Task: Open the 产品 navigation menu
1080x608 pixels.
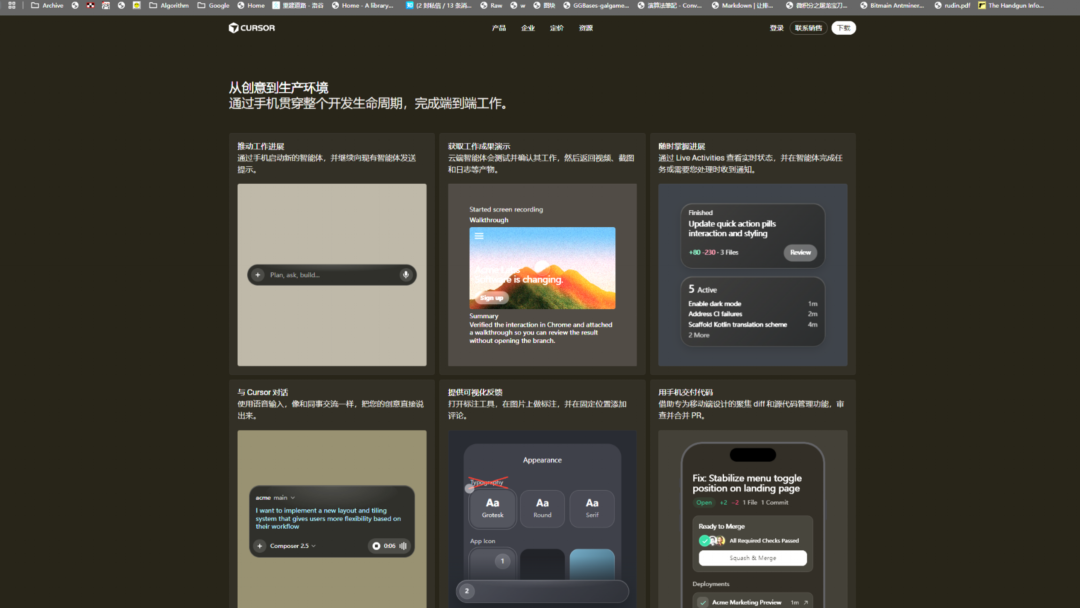Action: coord(499,28)
